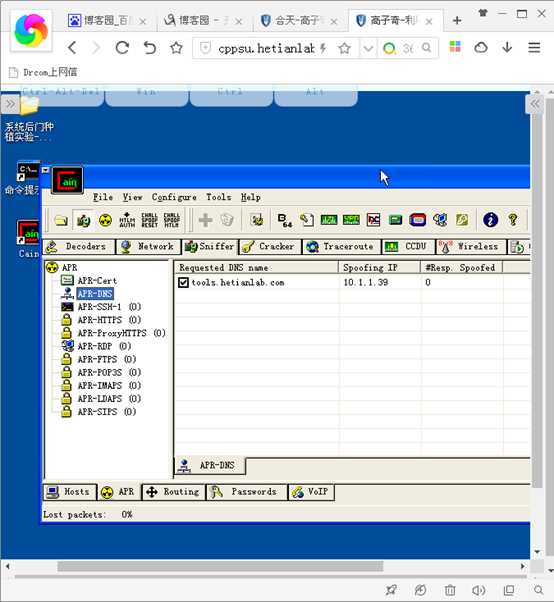Select APR-Cert in the APR tree
Image resolution: width=554 pixels, height=602 pixels.
(97, 281)
